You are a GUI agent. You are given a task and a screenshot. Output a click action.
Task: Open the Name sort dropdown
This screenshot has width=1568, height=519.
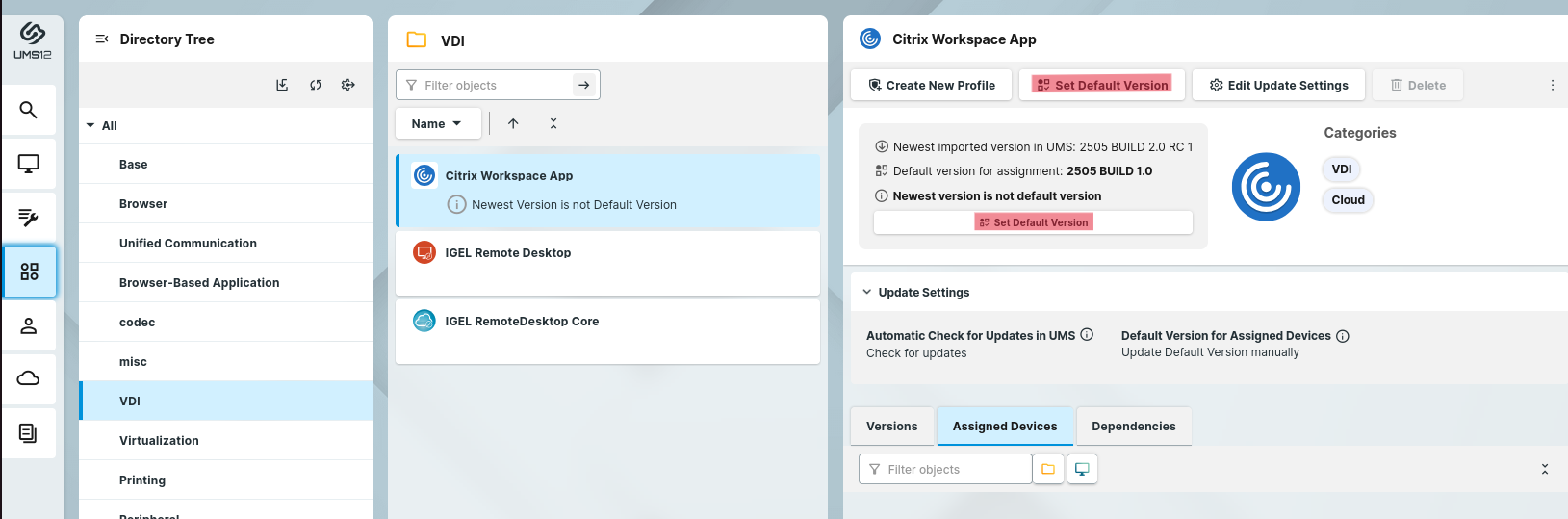[x=437, y=123]
